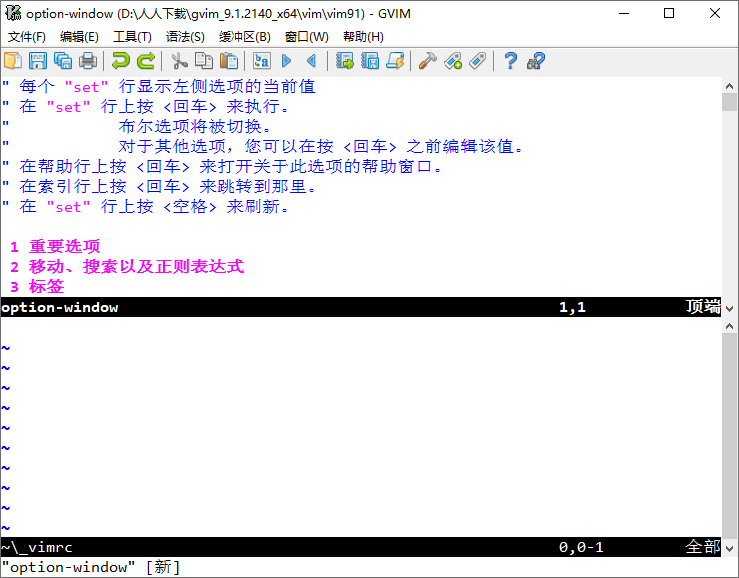
Task: Click the Jump to tag icon
Action: [477, 61]
